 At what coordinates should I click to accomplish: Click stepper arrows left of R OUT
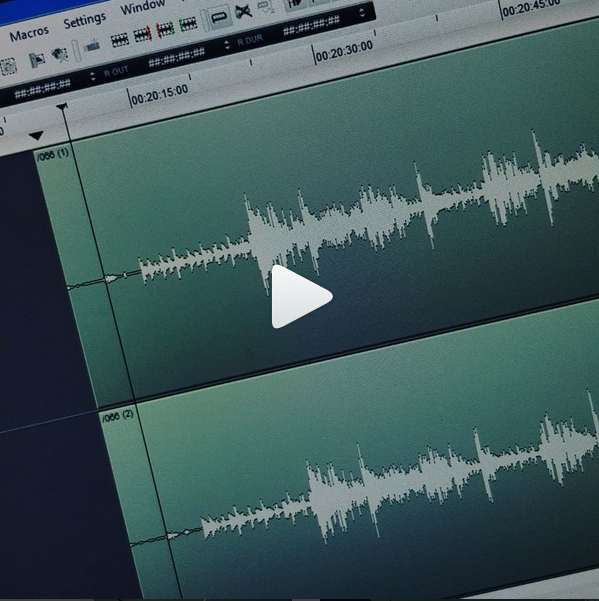pos(92,76)
